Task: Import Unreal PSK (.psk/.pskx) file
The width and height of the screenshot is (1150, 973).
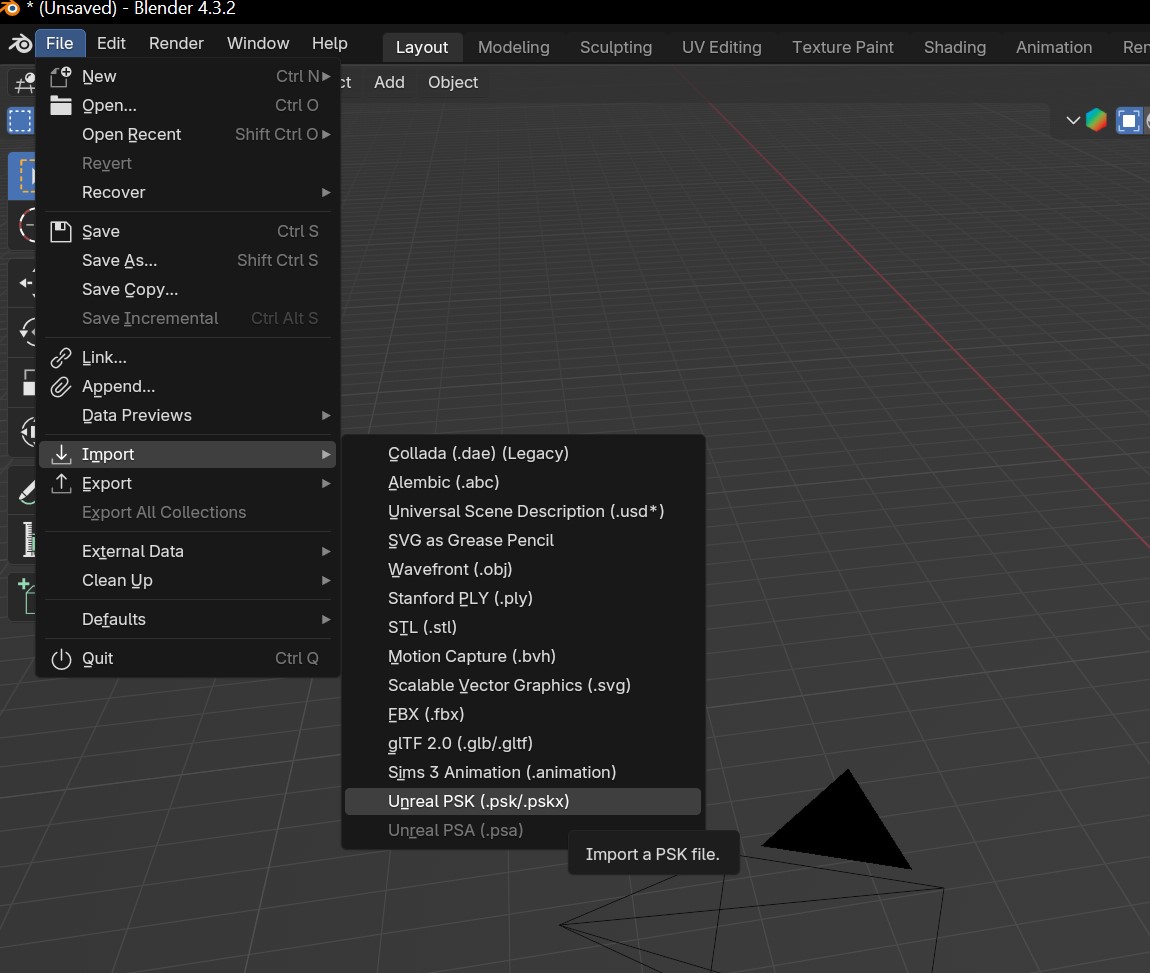Action: 523,801
